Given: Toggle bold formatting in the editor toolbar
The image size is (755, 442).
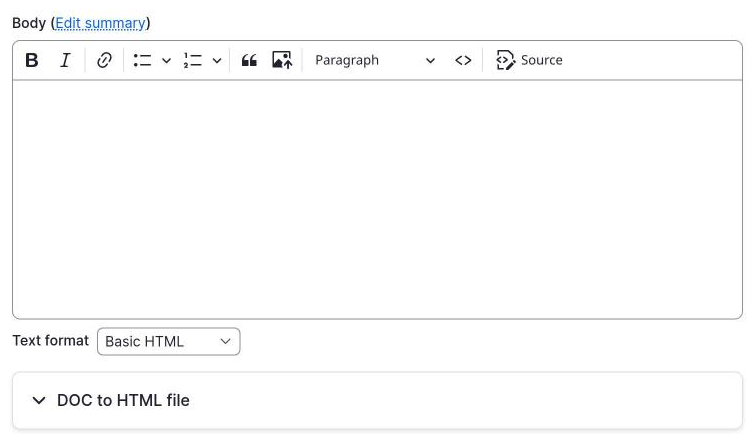Looking at the screenshot, I should point(32,61).
